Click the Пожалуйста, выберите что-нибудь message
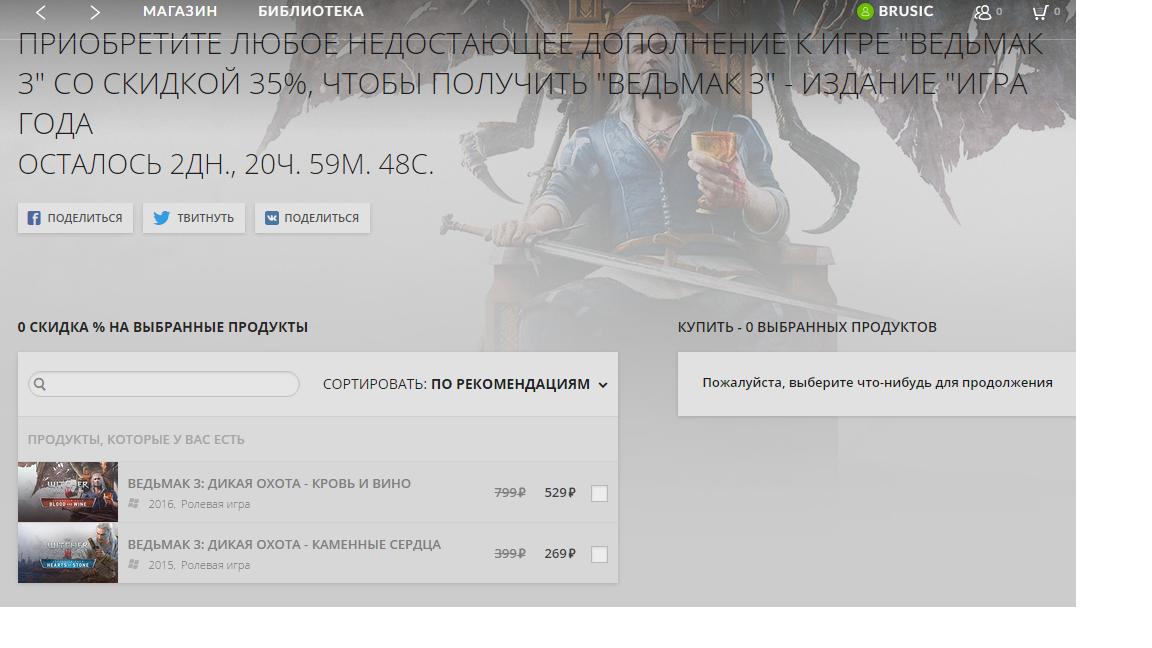This screenshot has height=648, width=1152. coord(877,383)
